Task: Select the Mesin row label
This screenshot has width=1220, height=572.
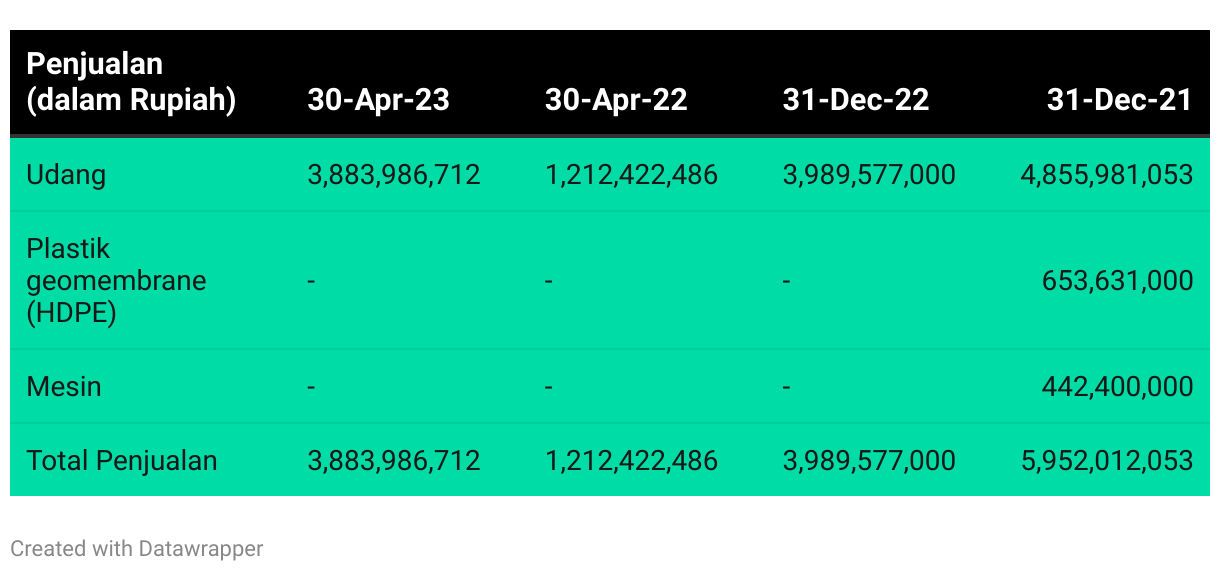Action: tap(64, 386)
